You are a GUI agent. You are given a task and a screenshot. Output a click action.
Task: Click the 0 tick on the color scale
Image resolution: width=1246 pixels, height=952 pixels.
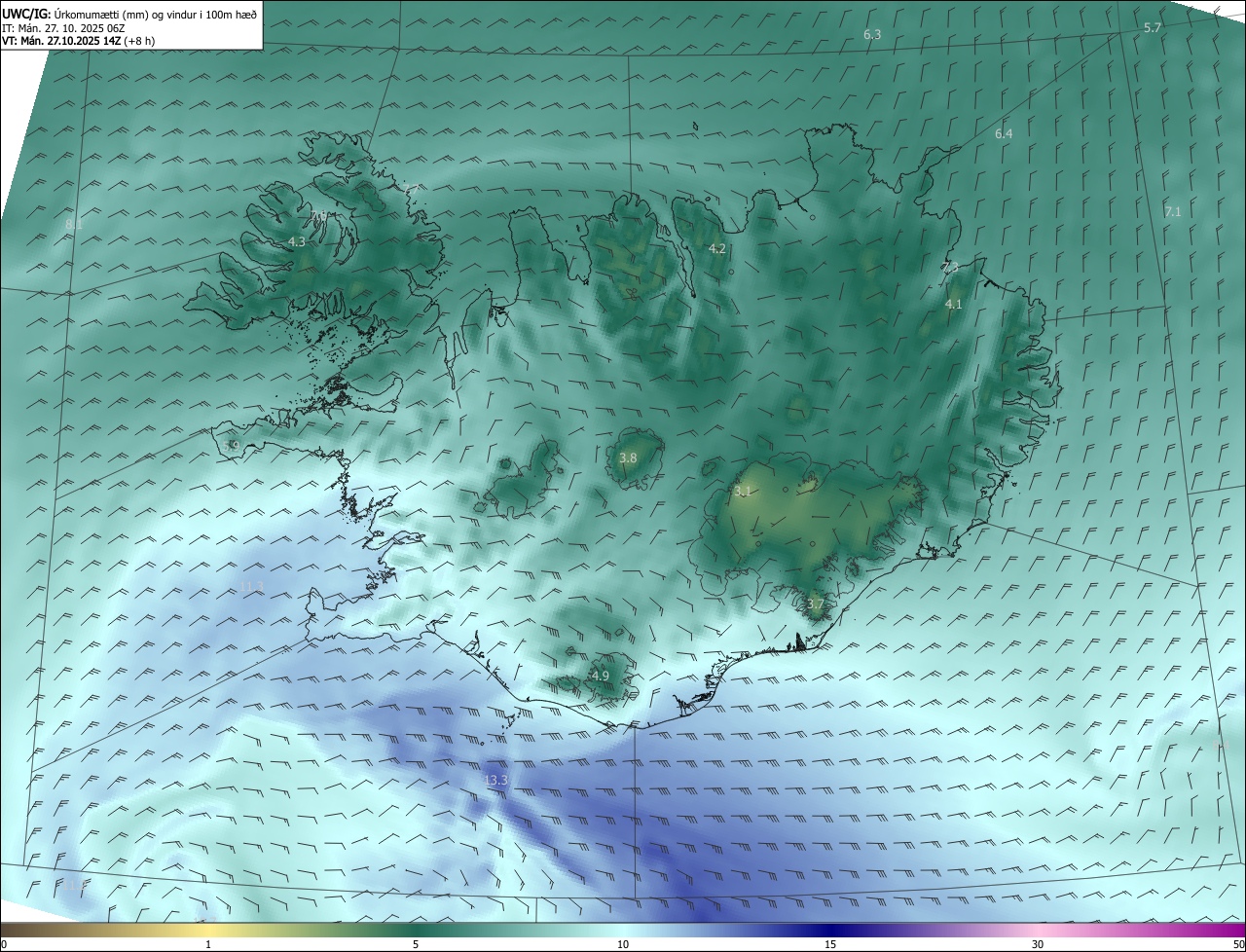4,944
